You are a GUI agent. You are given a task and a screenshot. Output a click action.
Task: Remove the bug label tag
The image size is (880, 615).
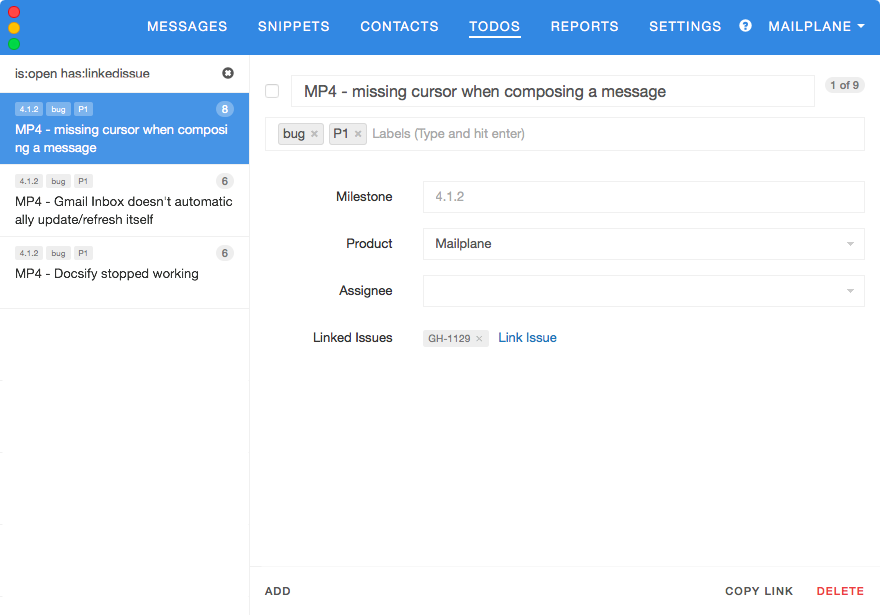click(x=314, y=134)
